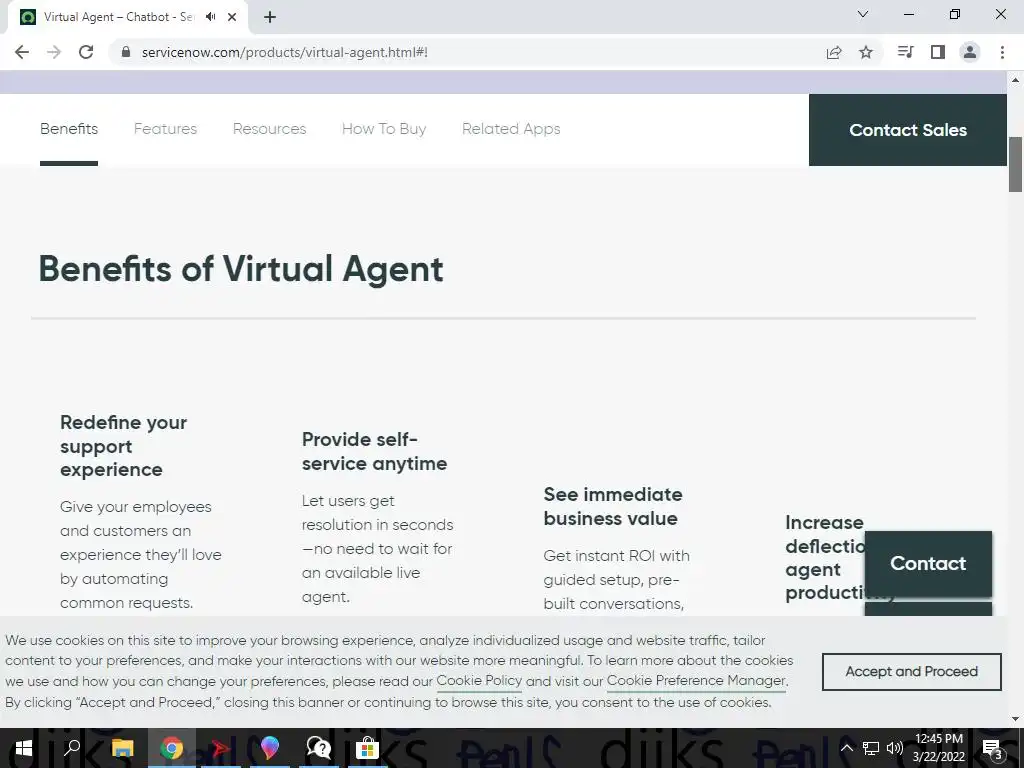This screenshot has height=768, width=1024.
Task: Show hidden system tray icons
Action: coord(846,748)
